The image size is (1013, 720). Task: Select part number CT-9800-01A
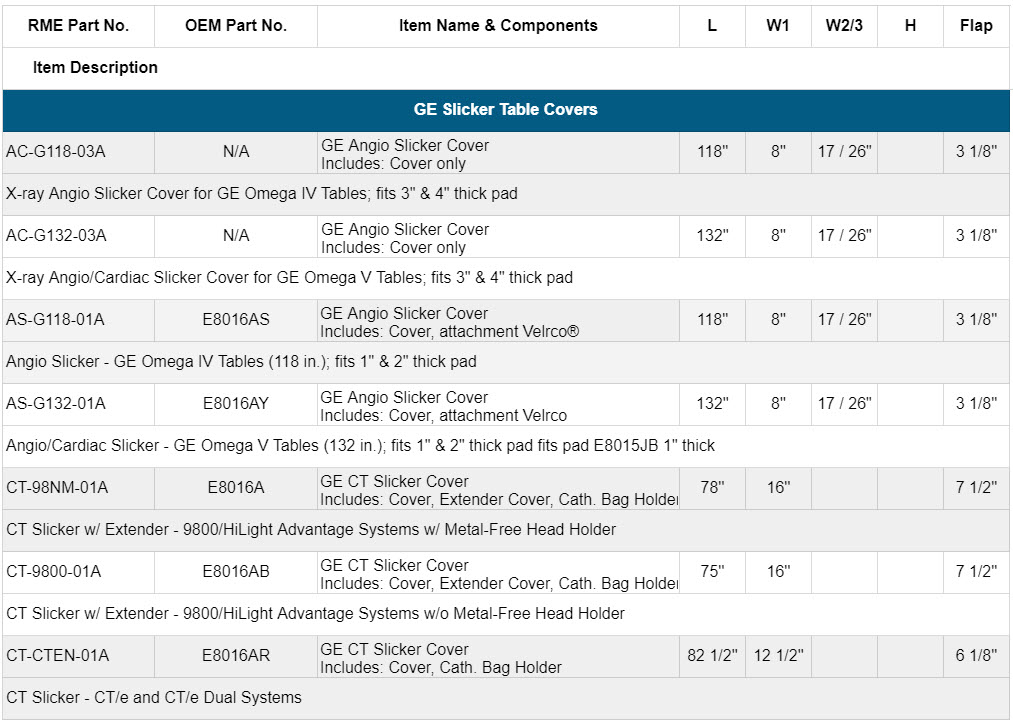[x=54, y=572]
